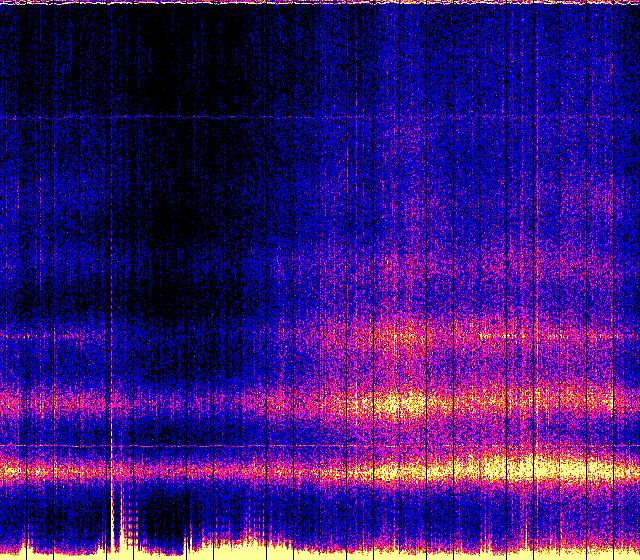
Task: Select the thin horizontal line above the lowest band
Action: [200, 445]
